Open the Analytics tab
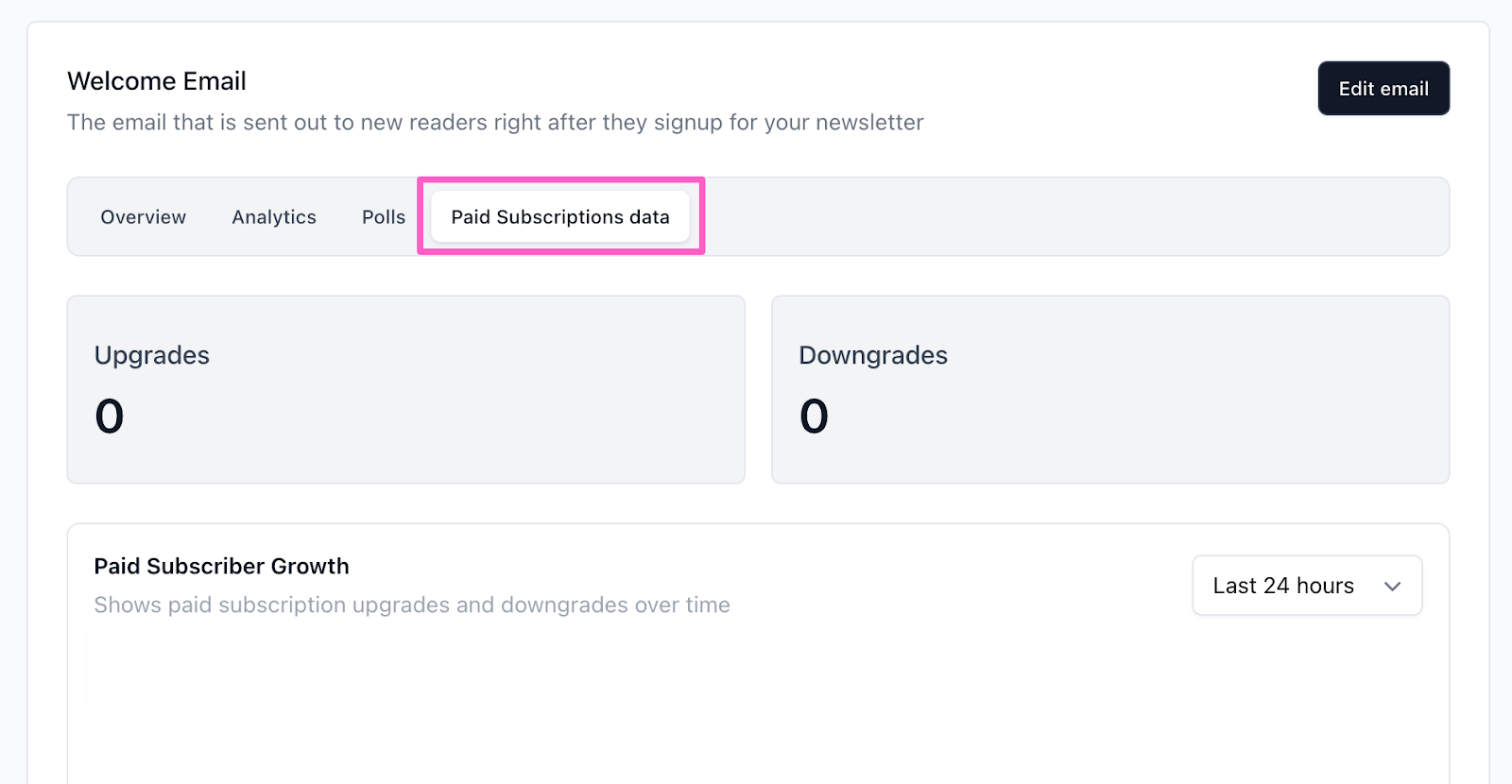 click(x=274, y=217)
